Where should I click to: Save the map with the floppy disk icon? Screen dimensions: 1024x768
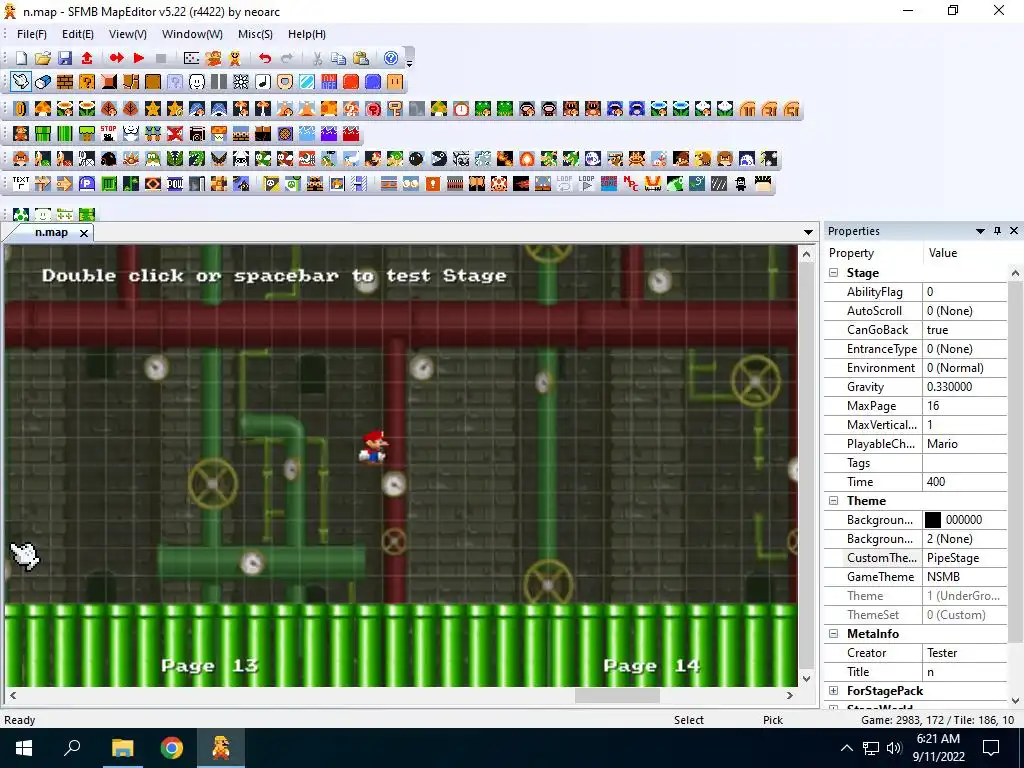coord(65,58)
